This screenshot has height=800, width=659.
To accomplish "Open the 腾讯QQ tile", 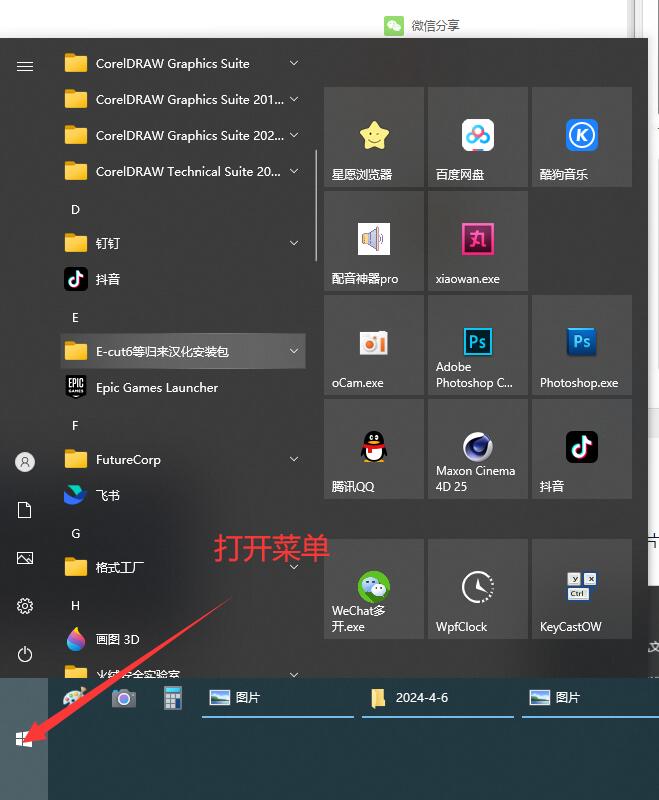I will (374, 449).
